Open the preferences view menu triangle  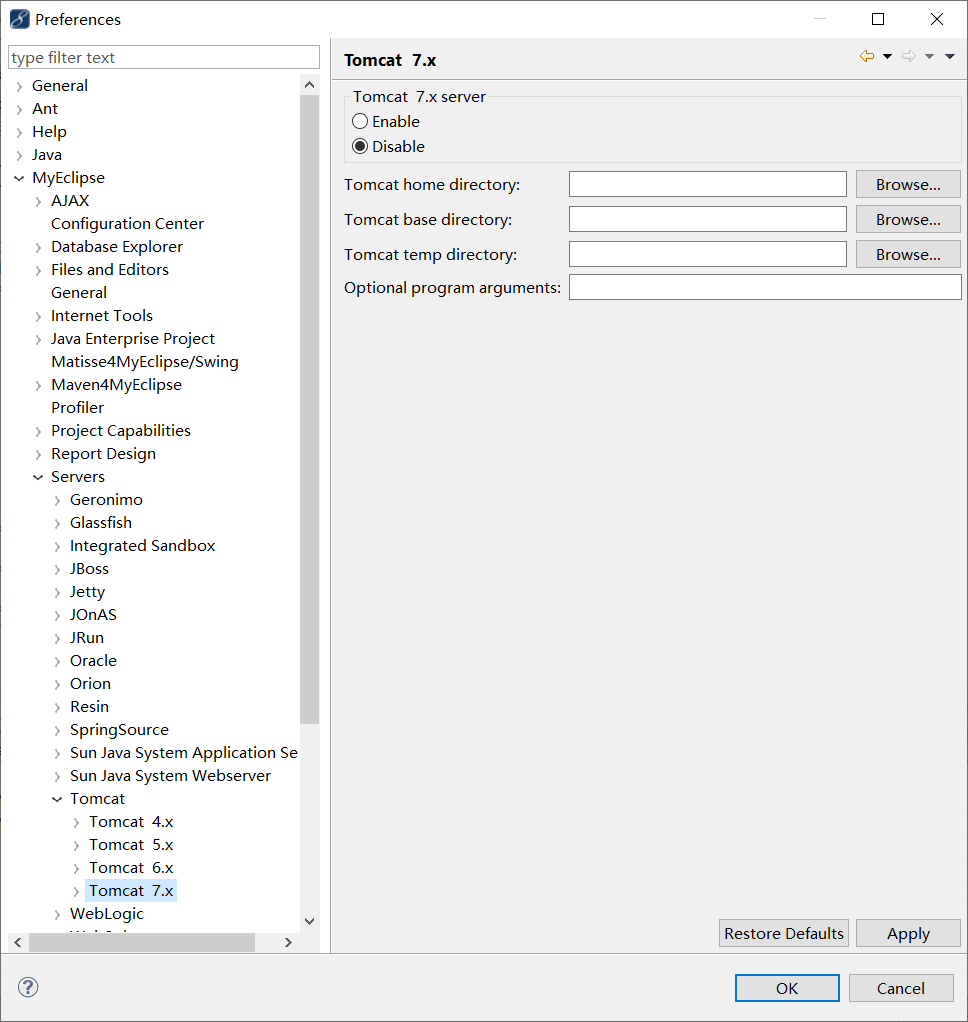[x=950, y=57]
